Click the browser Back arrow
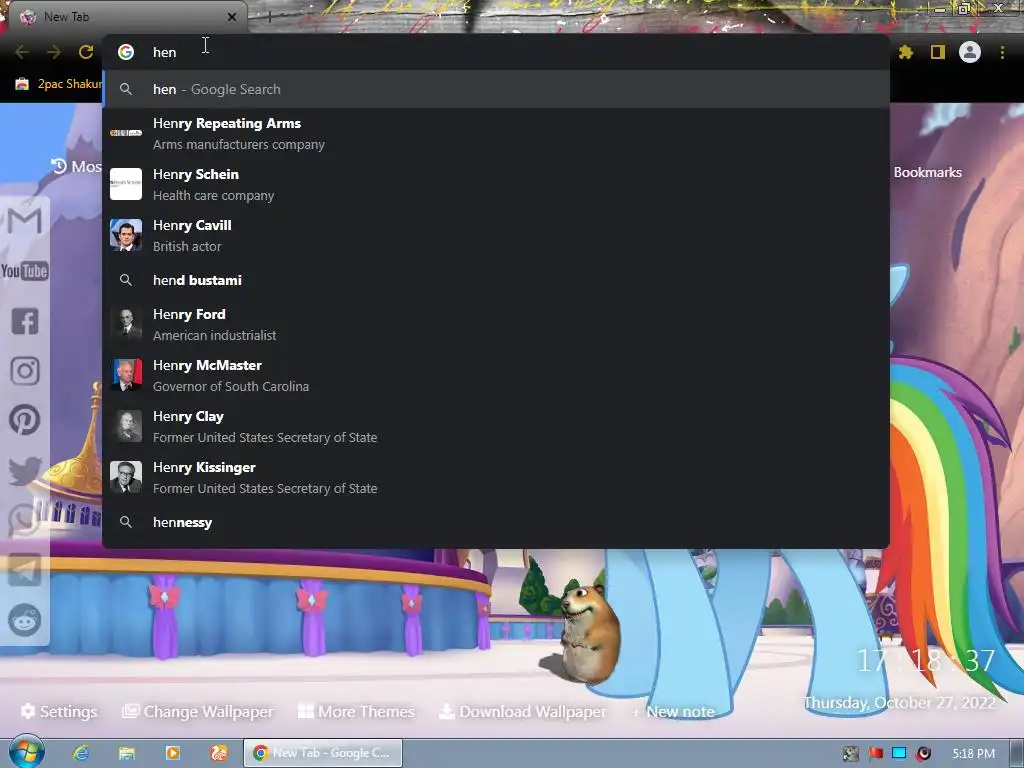 click(22, 52)
